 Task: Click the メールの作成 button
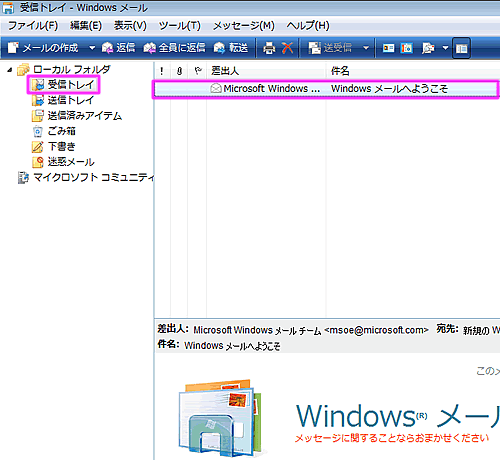click(x=43, y=48)
